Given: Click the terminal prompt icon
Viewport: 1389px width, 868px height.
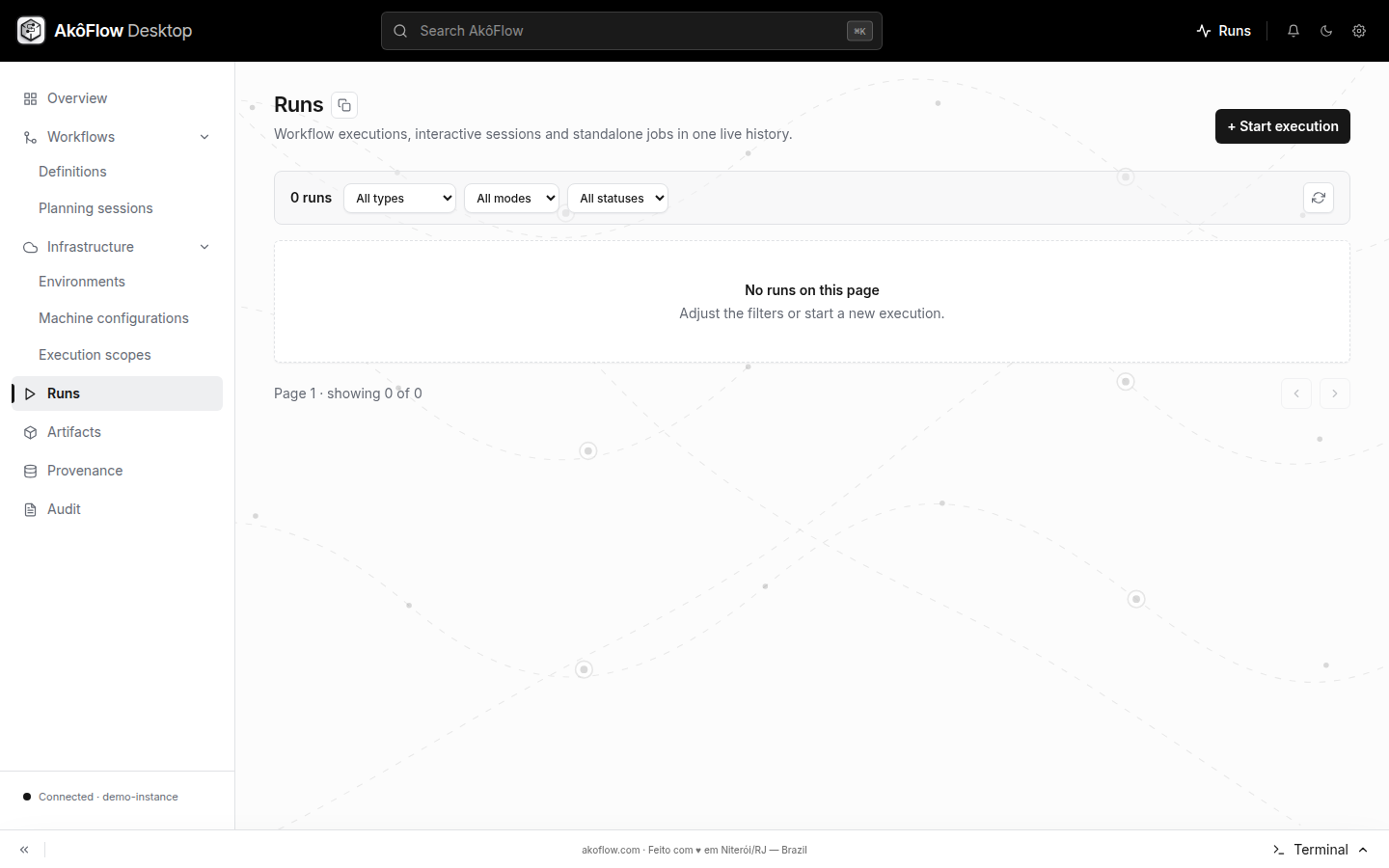Looking at the screenshot, I should pos(1279,850).
